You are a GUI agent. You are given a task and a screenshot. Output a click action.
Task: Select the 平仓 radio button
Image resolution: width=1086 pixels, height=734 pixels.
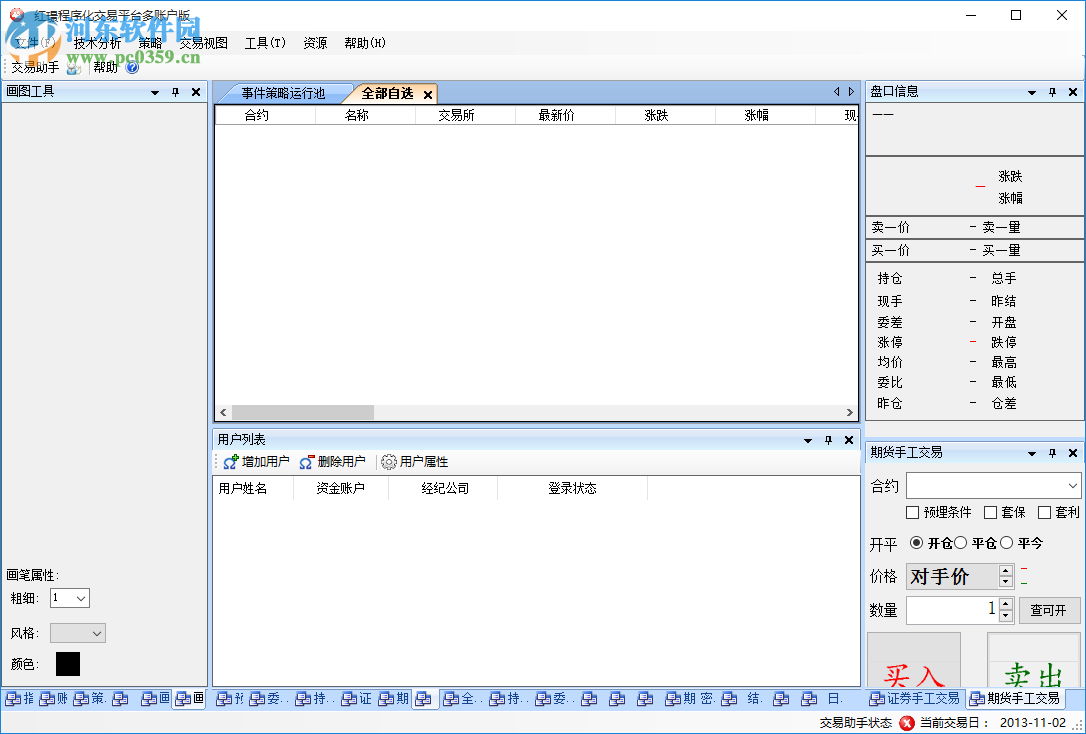[x=962, y=543]
